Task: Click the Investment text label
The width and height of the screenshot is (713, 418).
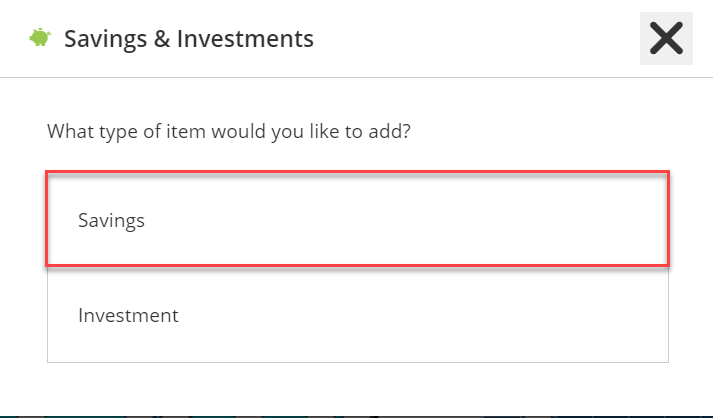Action: tap(128, 315)
